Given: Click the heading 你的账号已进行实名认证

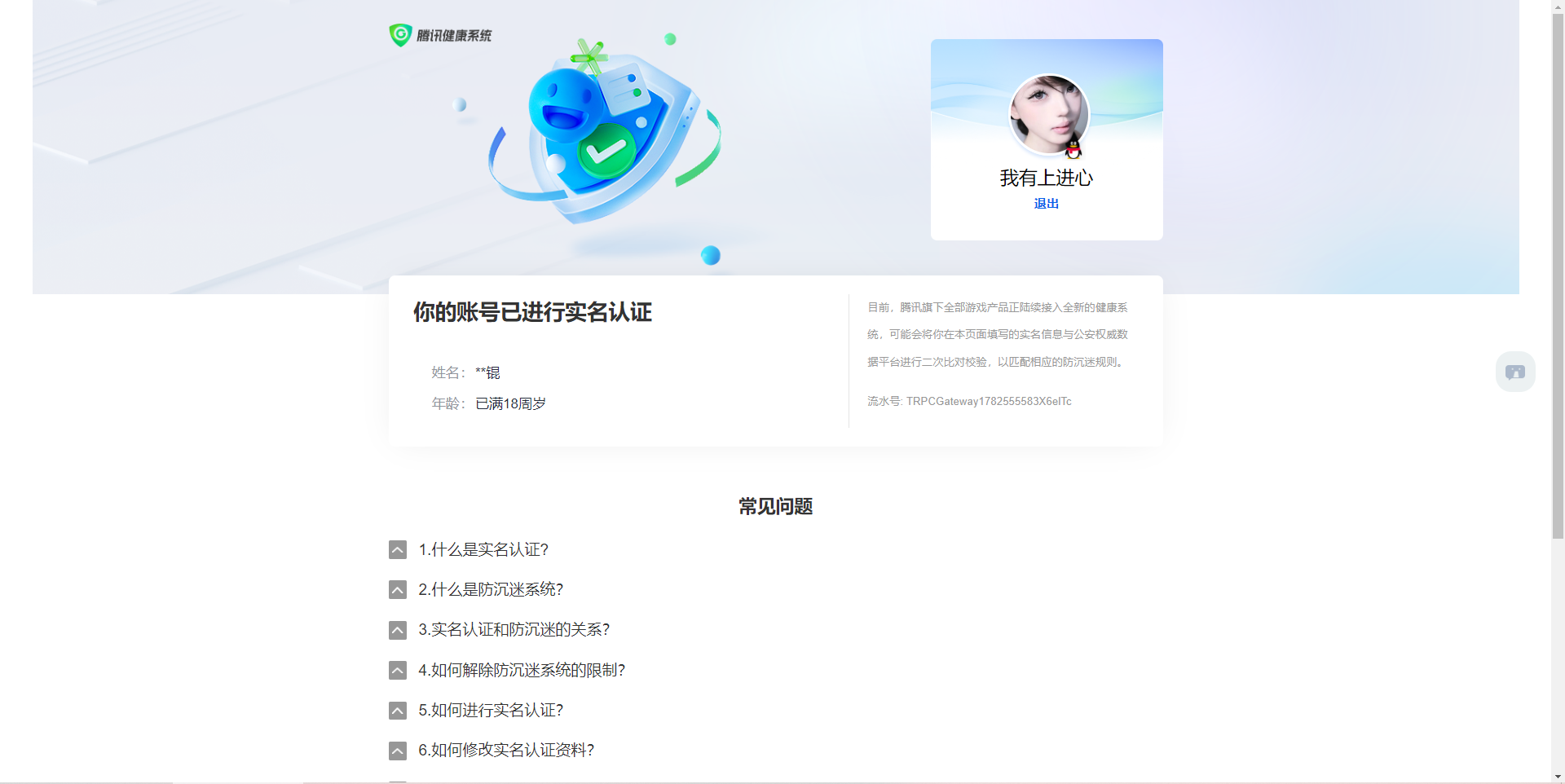Looking at the screenshot, I should [x=532, y=312].
